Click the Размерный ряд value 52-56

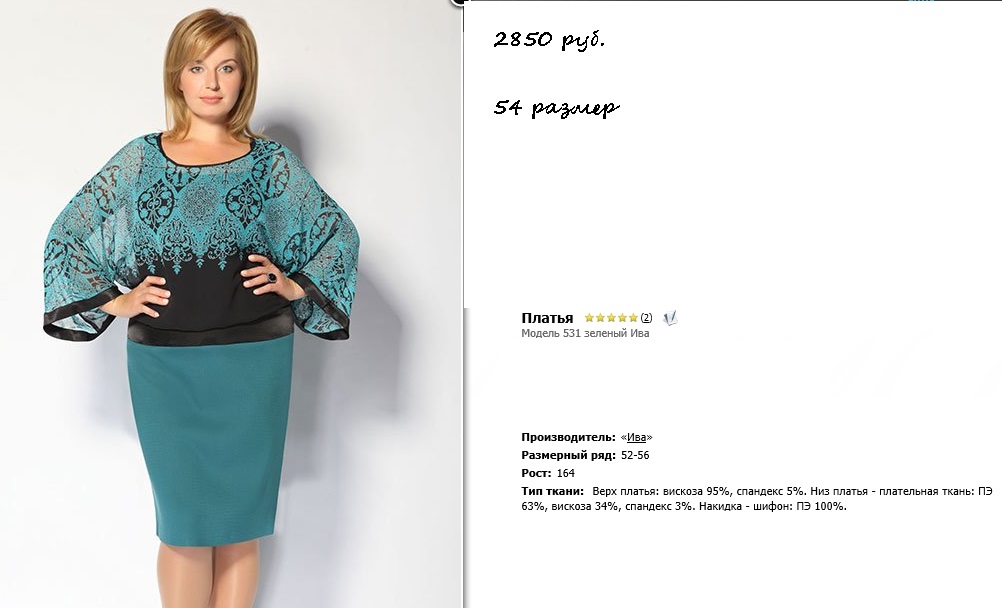pyautogui.click(x=635, y=455)
